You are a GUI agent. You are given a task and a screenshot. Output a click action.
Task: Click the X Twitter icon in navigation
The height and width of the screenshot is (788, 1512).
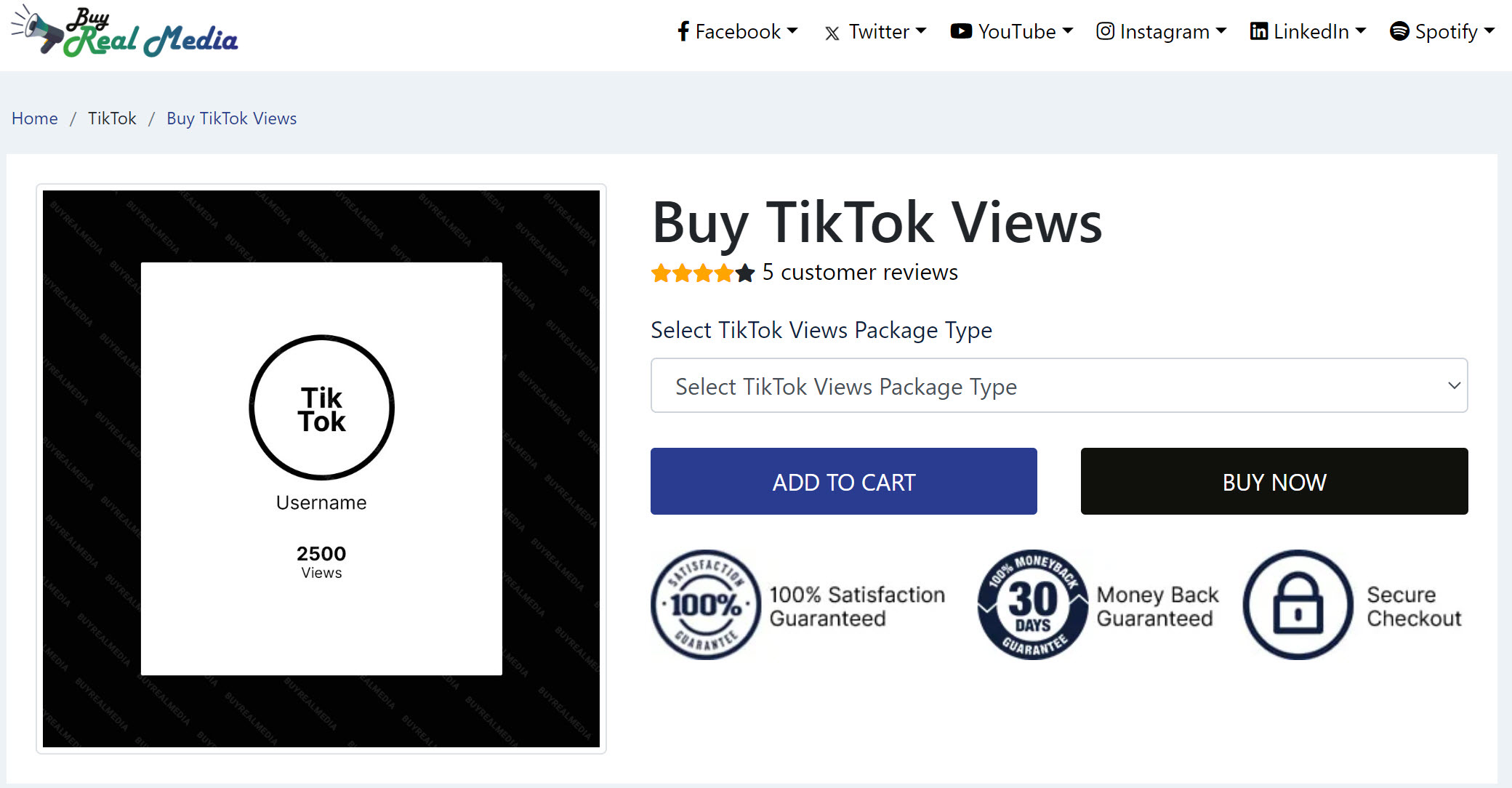(832, 33)
